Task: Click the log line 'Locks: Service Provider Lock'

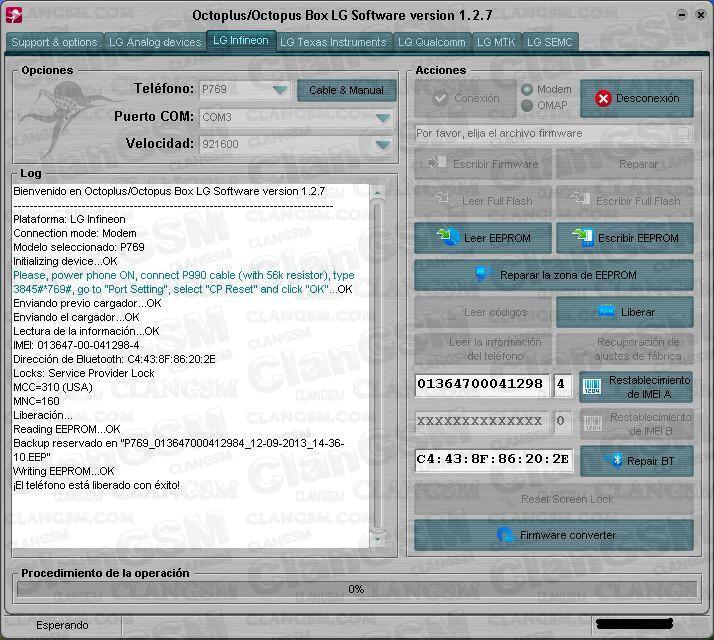Action: pyautogui.click(x=84, y=373)
